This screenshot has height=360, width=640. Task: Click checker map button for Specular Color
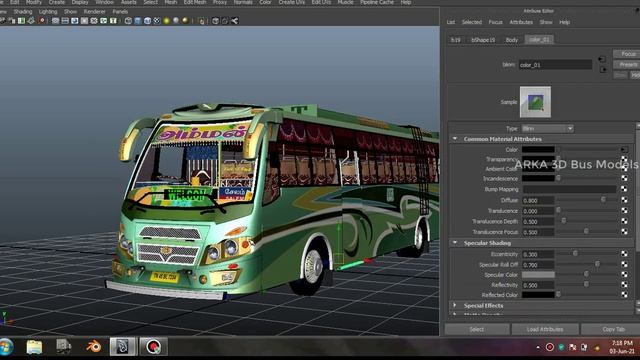624,275
